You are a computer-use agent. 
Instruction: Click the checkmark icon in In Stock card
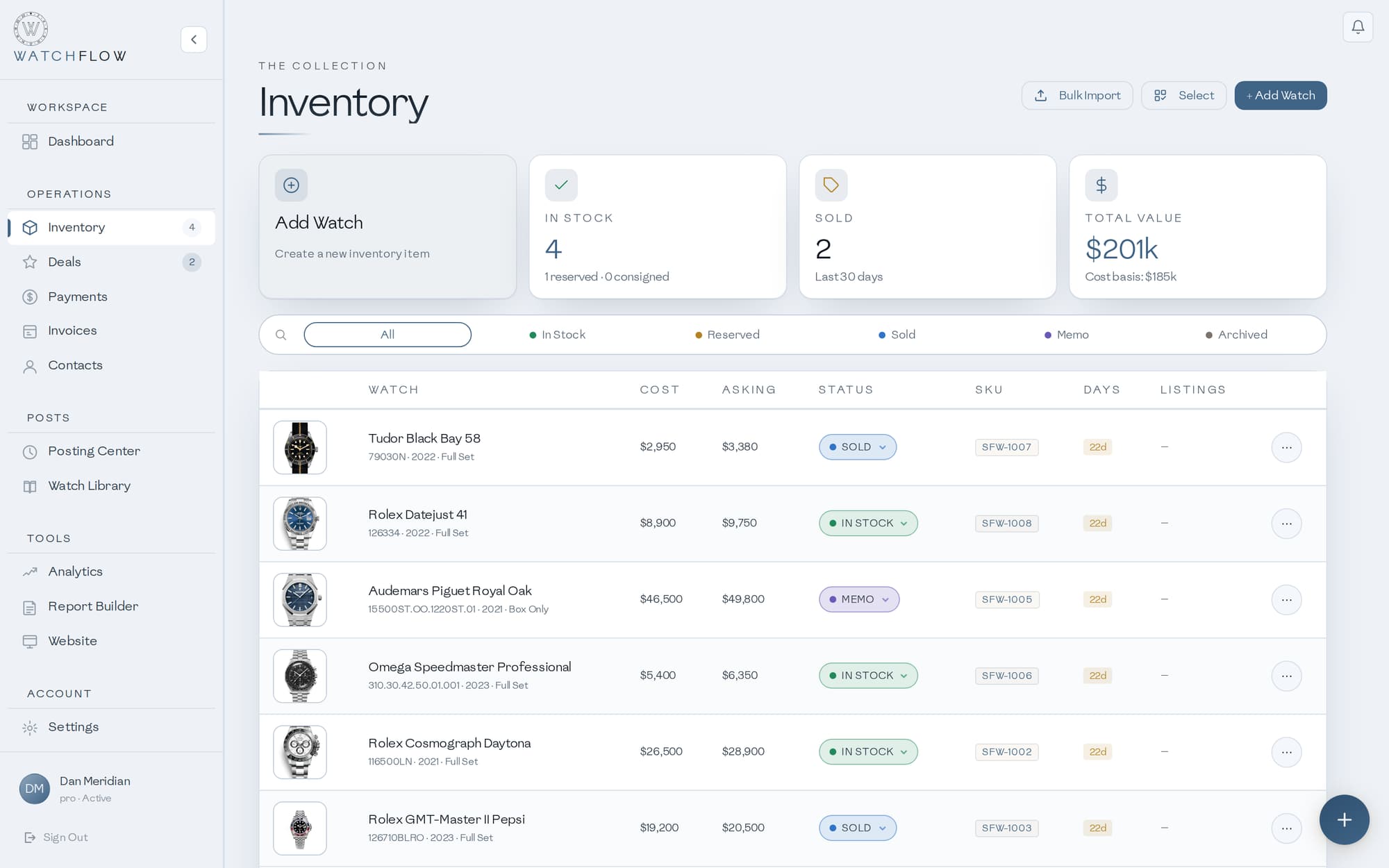coord(561,185)
